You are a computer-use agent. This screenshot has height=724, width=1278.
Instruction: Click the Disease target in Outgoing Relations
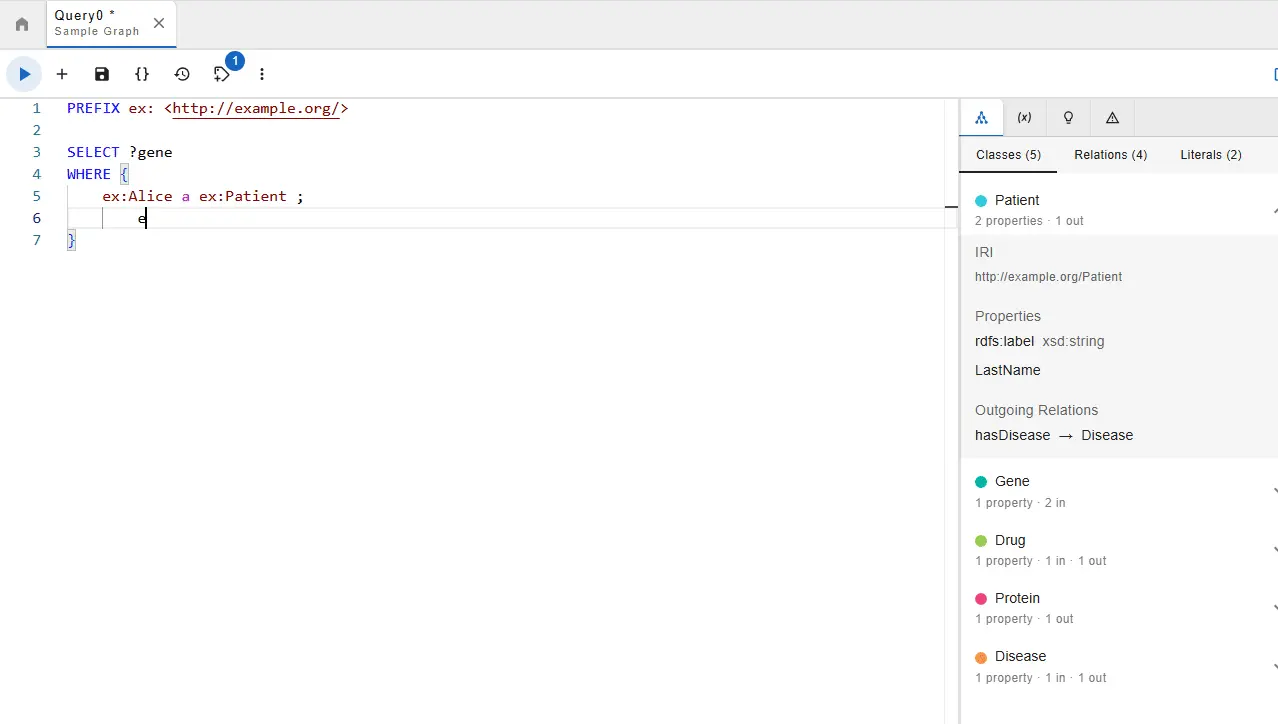[1107, 435]
